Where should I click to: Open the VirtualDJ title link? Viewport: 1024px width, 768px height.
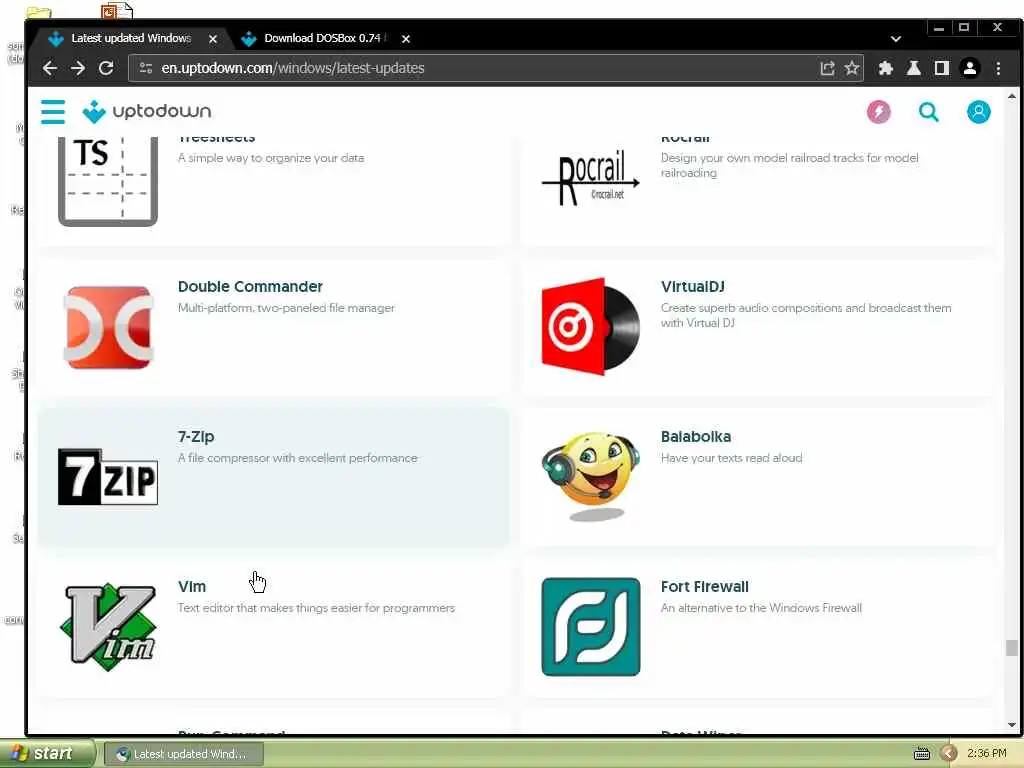[x=692, y=287]
